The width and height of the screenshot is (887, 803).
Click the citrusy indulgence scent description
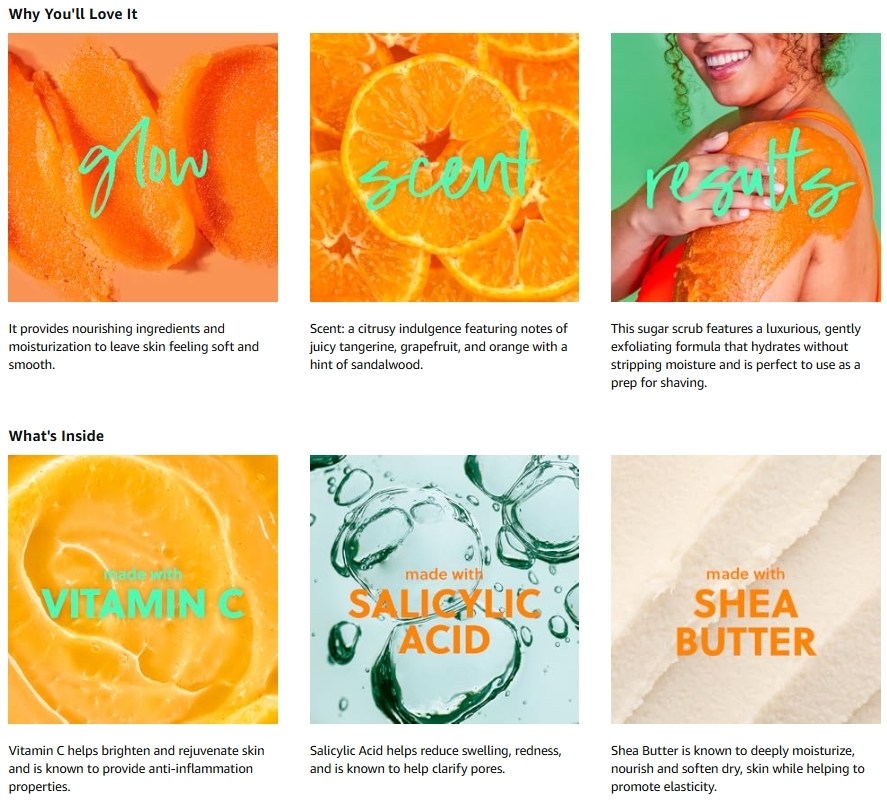coord(438,347)
